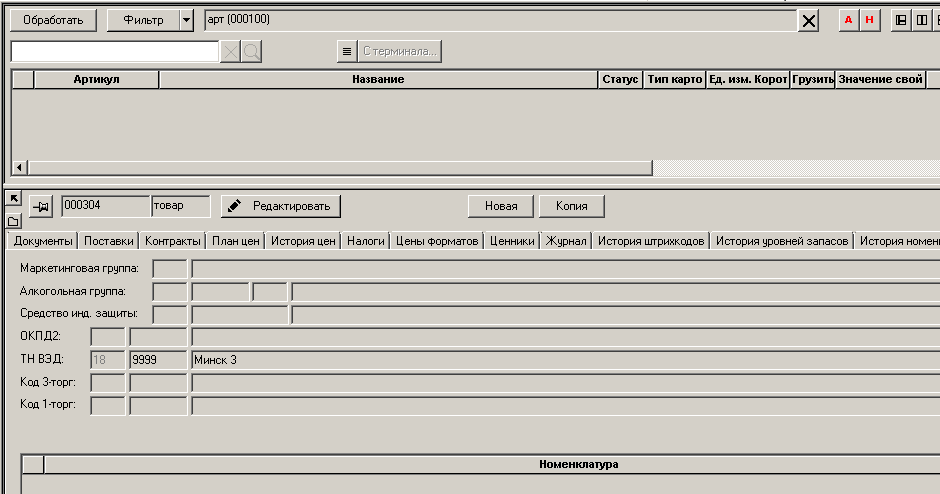Click the red 'H' toolbar button
Image resolution: width=940 pixels, height=494 pixels.
pos(870,20)
